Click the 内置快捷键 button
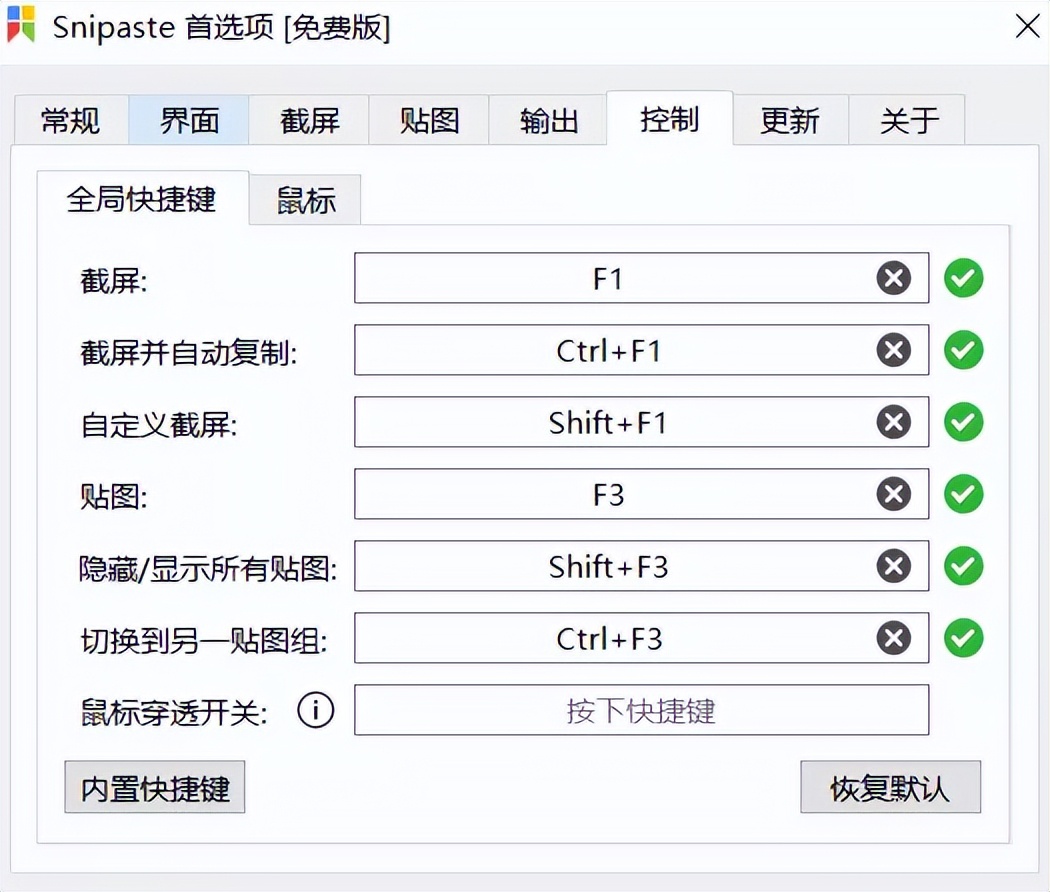The width and height of the screenshot is (1050, 892). pos(154,787)
